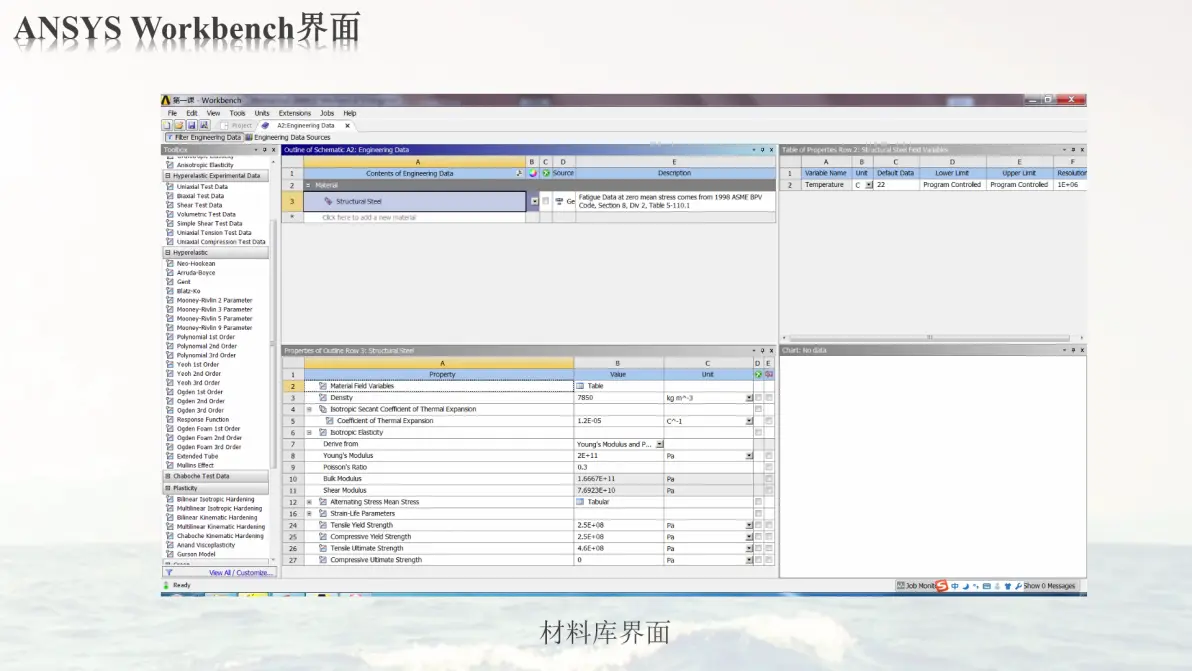Open the Tools menu
This screenshot has height=671, width=1192.
point(237,113)
